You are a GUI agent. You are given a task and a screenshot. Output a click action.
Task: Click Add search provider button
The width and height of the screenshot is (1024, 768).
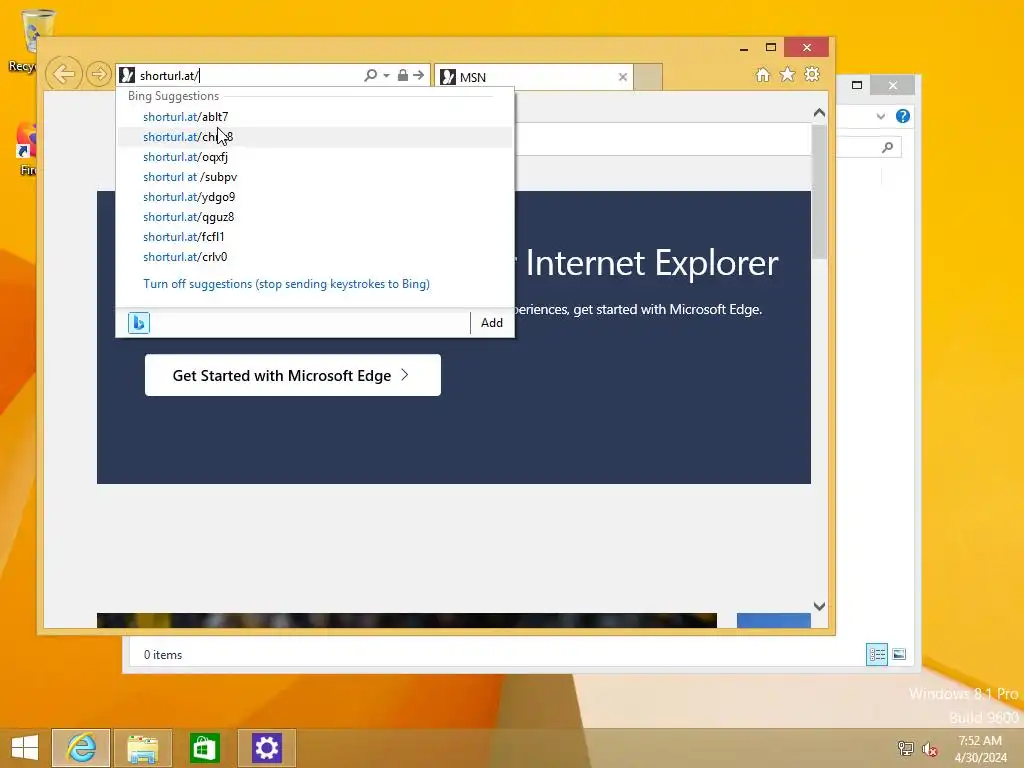click(492, 323)
